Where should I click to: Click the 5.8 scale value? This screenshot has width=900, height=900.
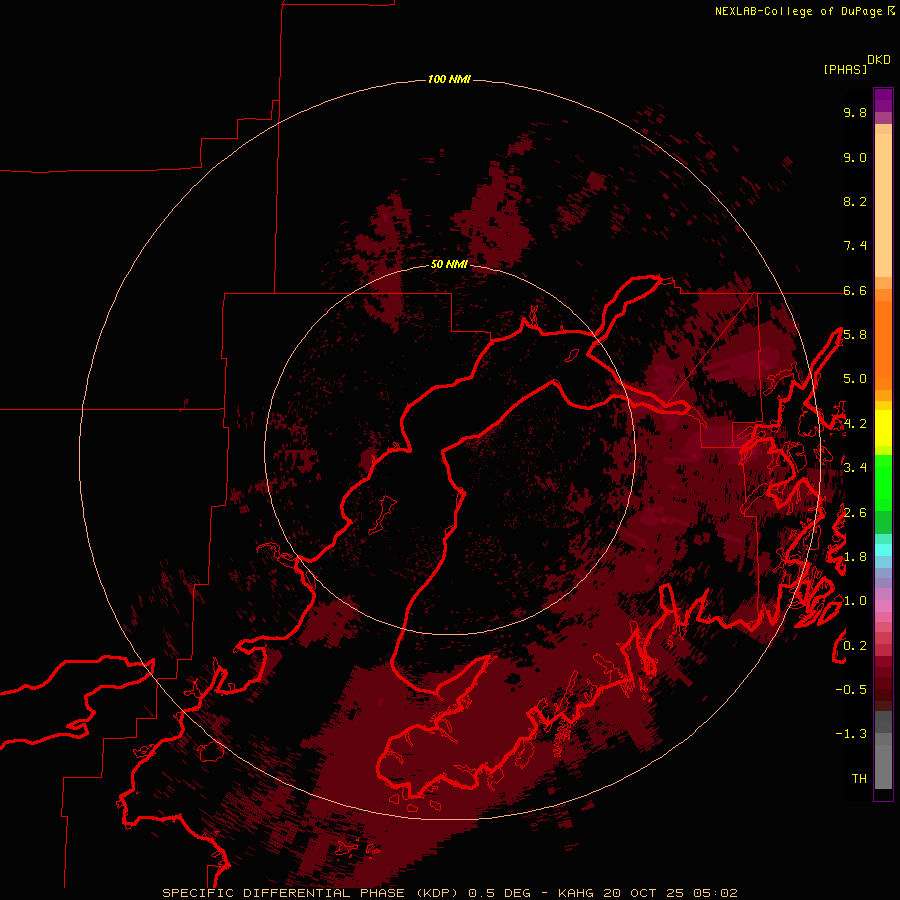(x=855, y=335)
